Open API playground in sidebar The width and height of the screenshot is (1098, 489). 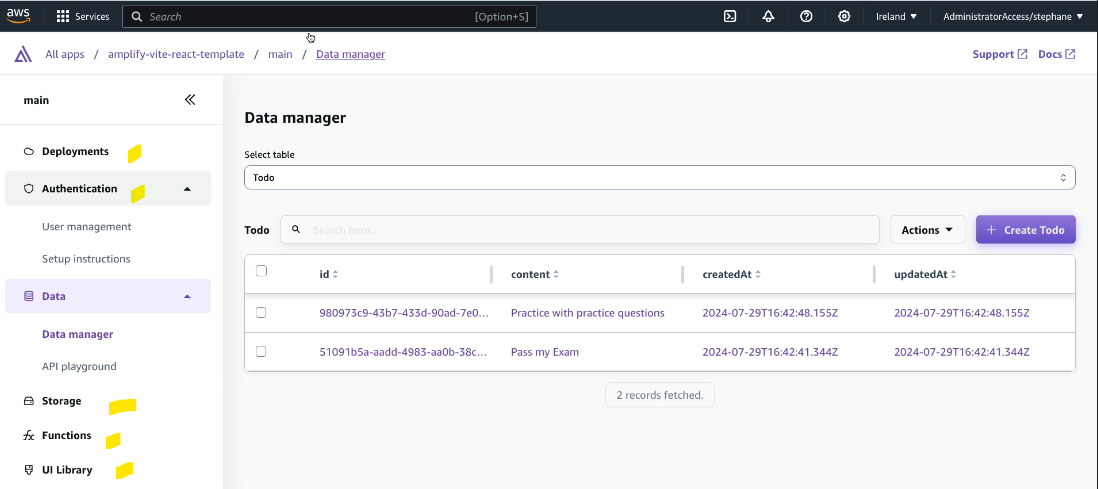79,366
